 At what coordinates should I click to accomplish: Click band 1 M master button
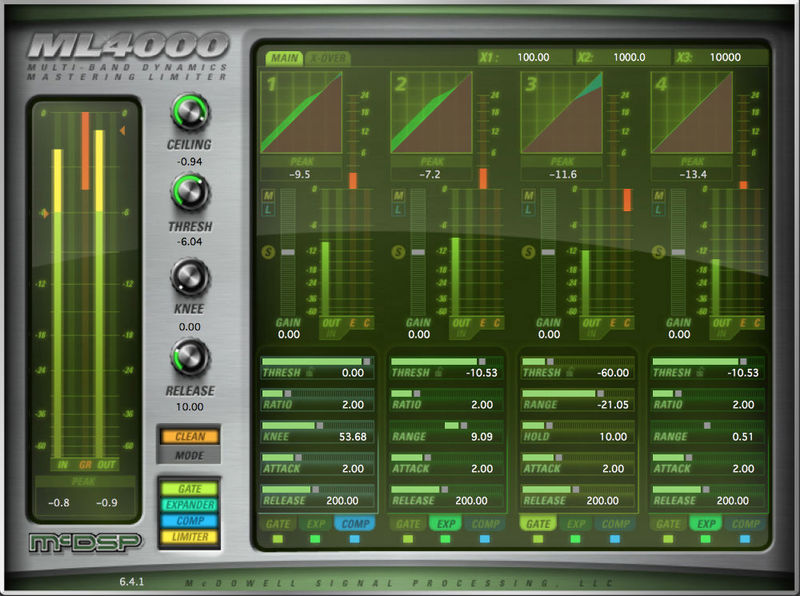coord(268,195)
